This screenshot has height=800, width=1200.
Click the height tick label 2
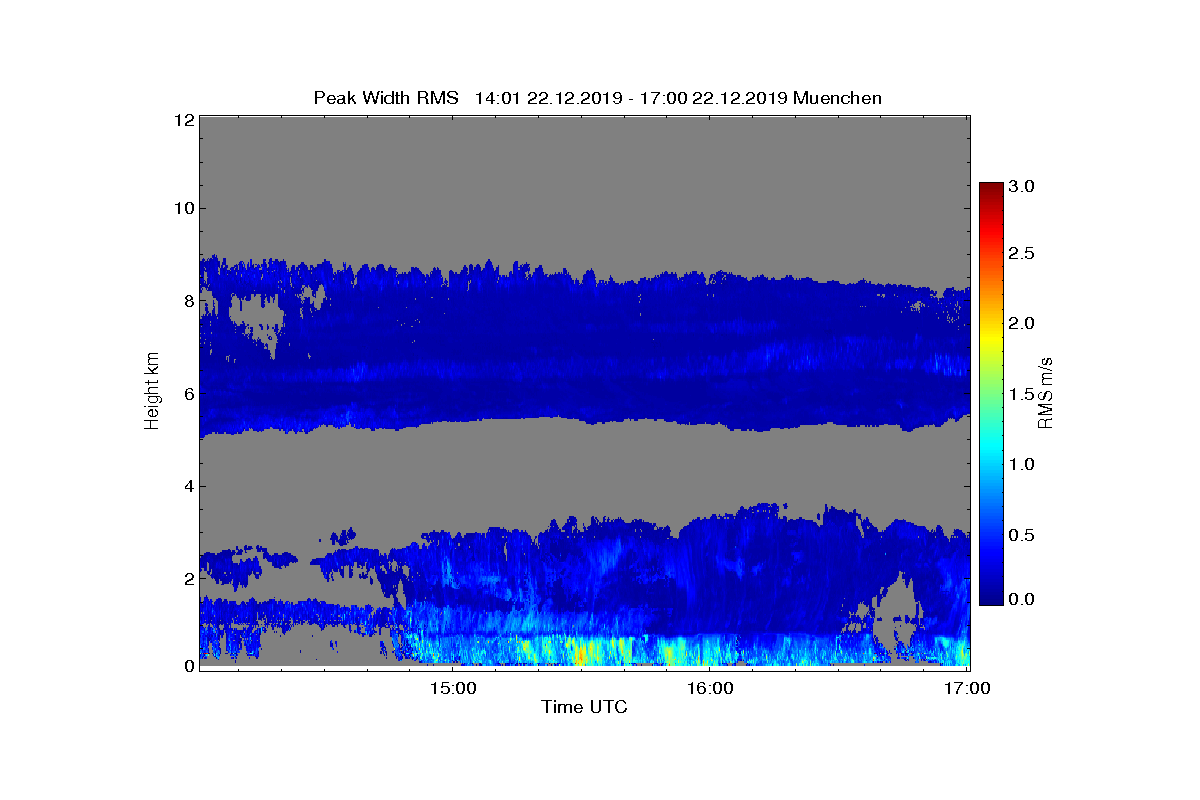(x=187, y=578)
